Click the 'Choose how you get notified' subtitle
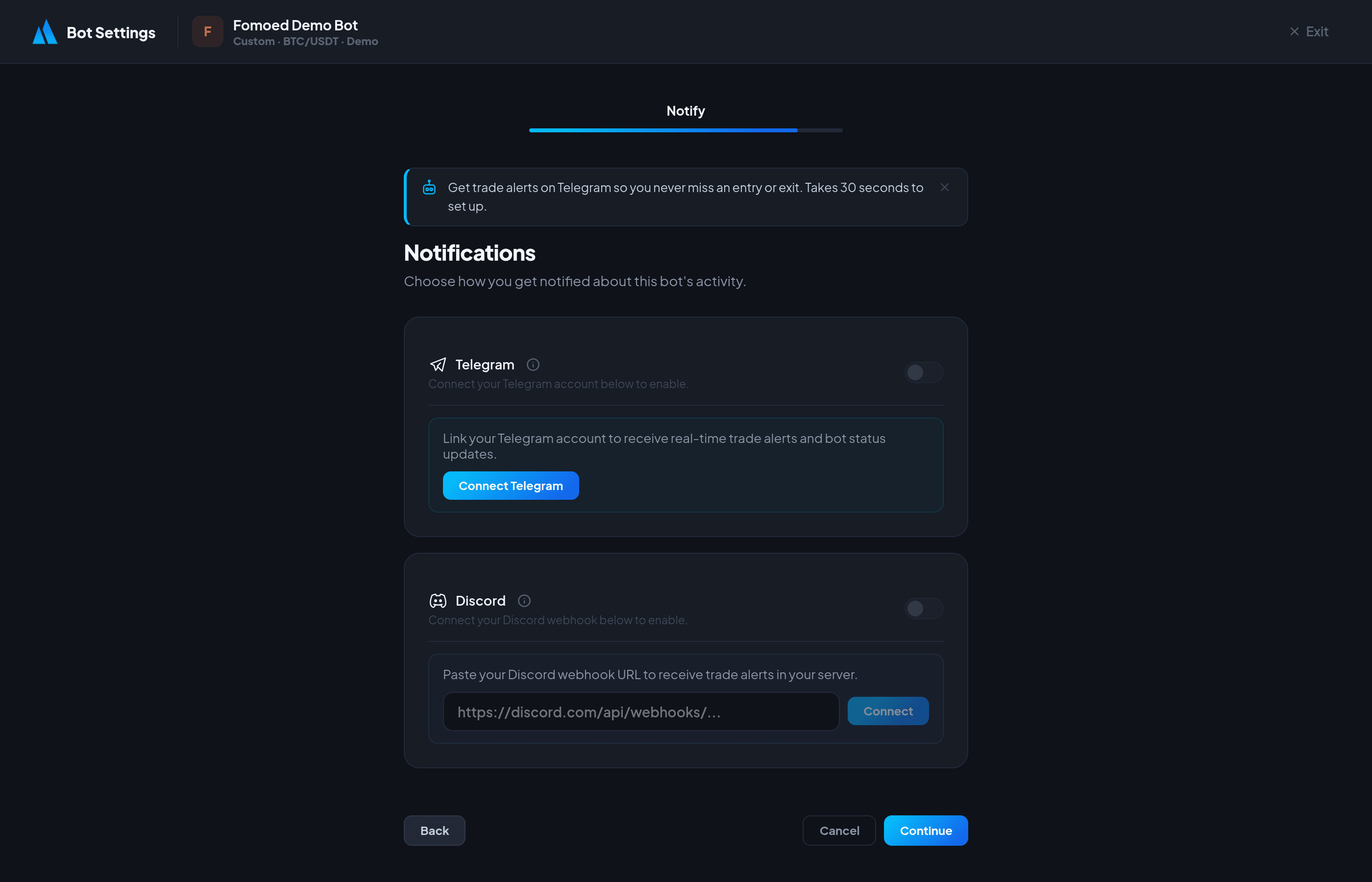The width and height of the screenshot is (1372, 882). [575, 281]
